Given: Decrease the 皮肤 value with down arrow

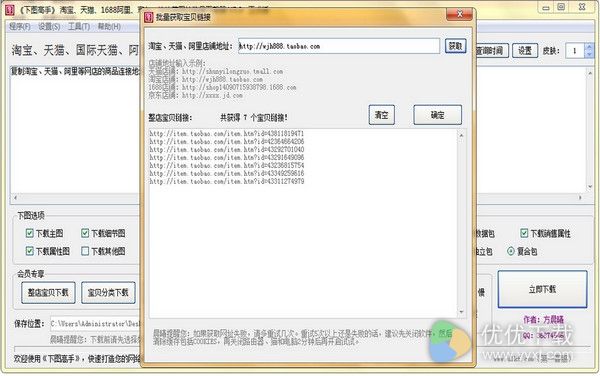Looking at the screenshot, I should click(589, 54).
